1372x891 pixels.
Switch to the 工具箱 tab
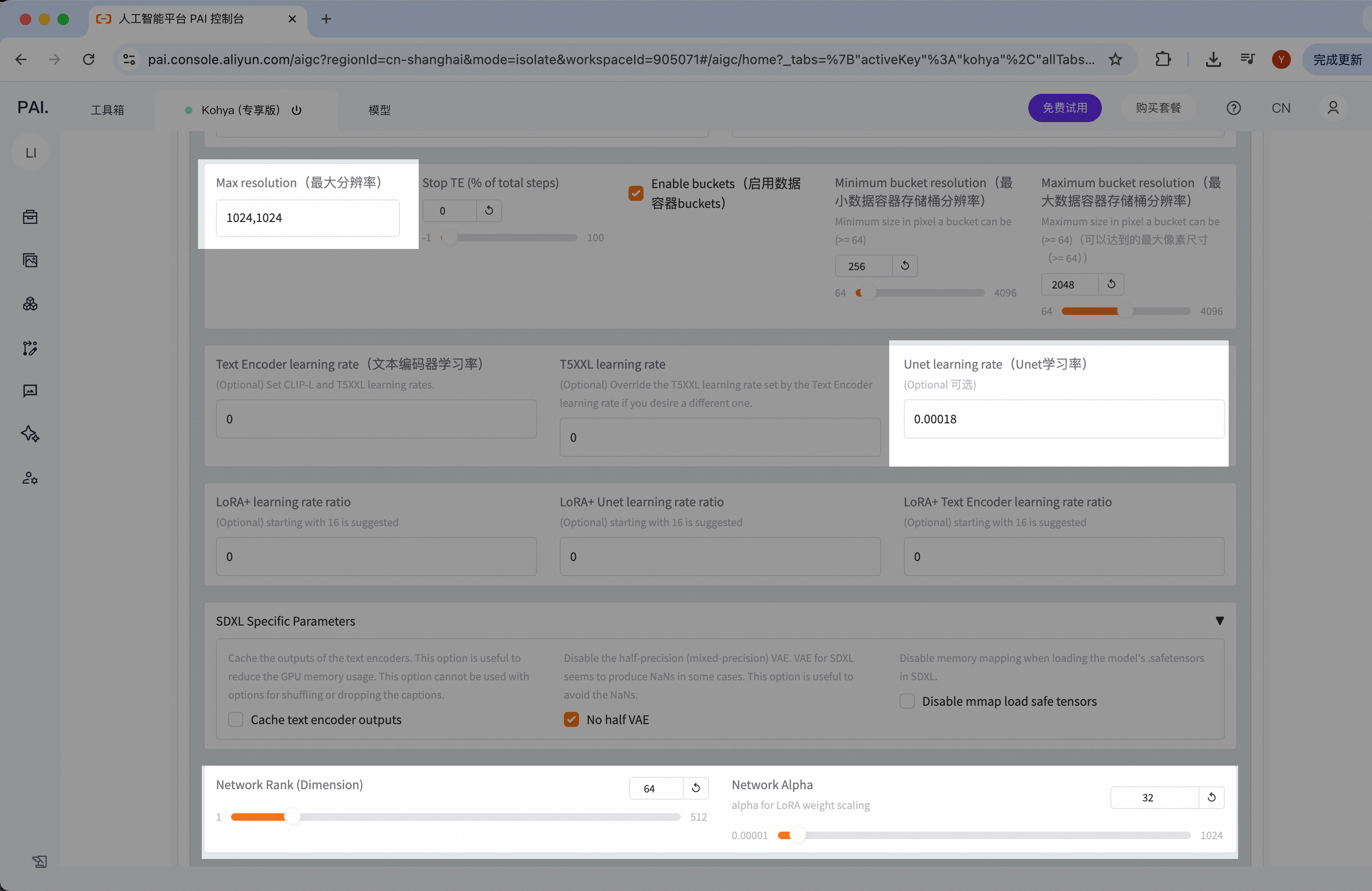(107, 110)
